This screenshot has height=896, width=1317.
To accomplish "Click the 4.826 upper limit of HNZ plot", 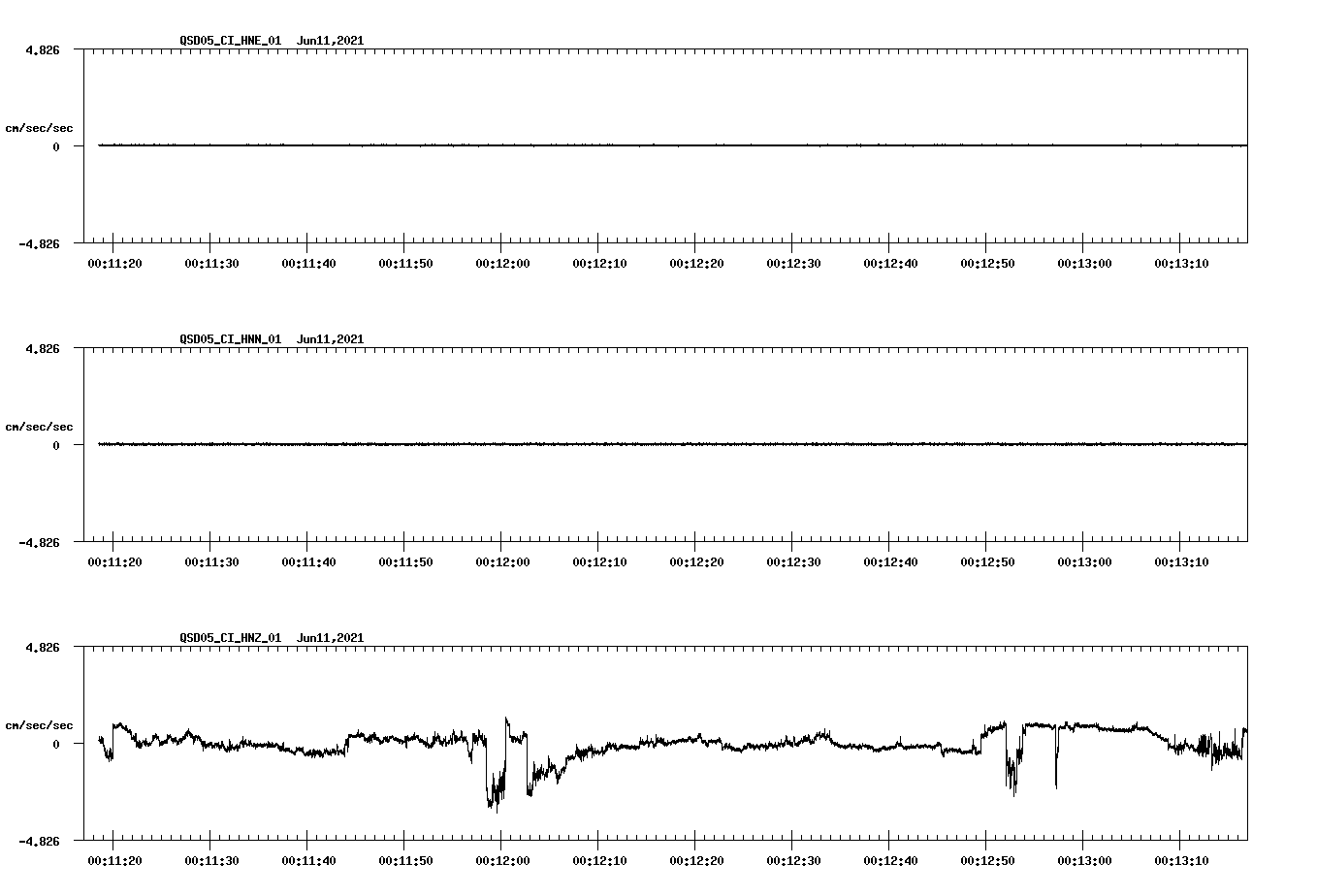I will [43, 647].
